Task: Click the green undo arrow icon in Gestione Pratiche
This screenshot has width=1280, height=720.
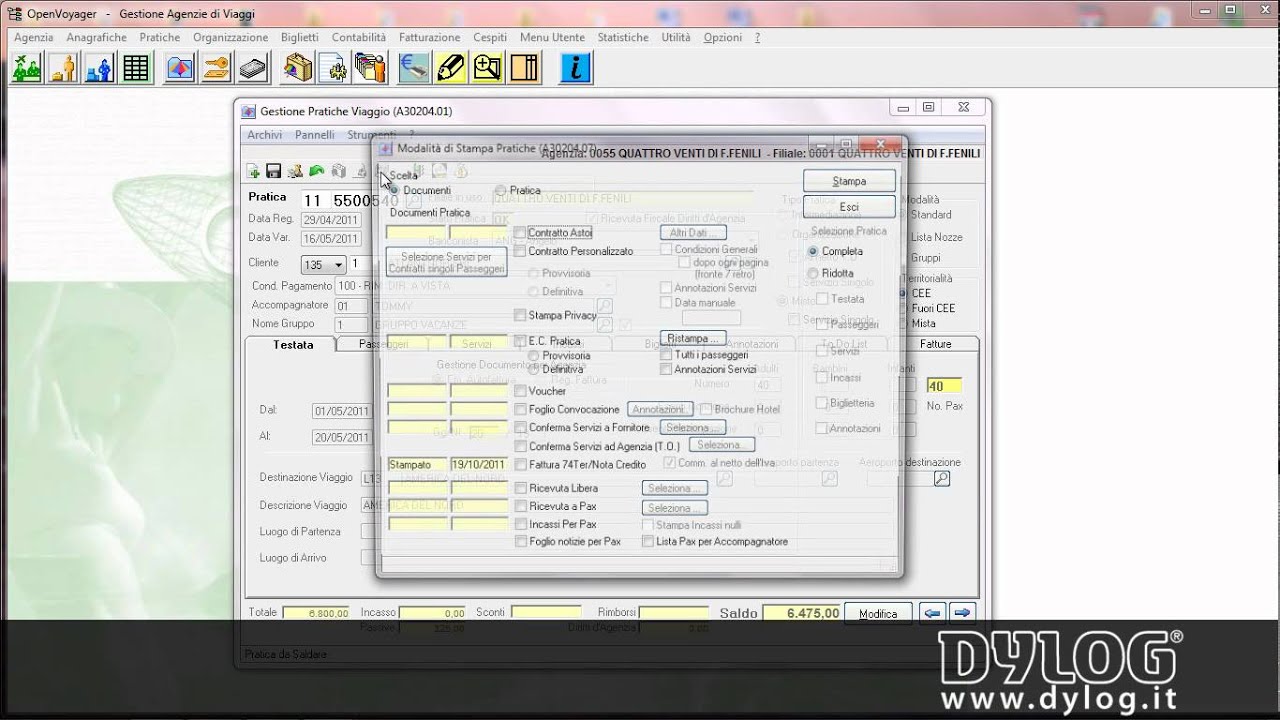Action: pos(317,172)
